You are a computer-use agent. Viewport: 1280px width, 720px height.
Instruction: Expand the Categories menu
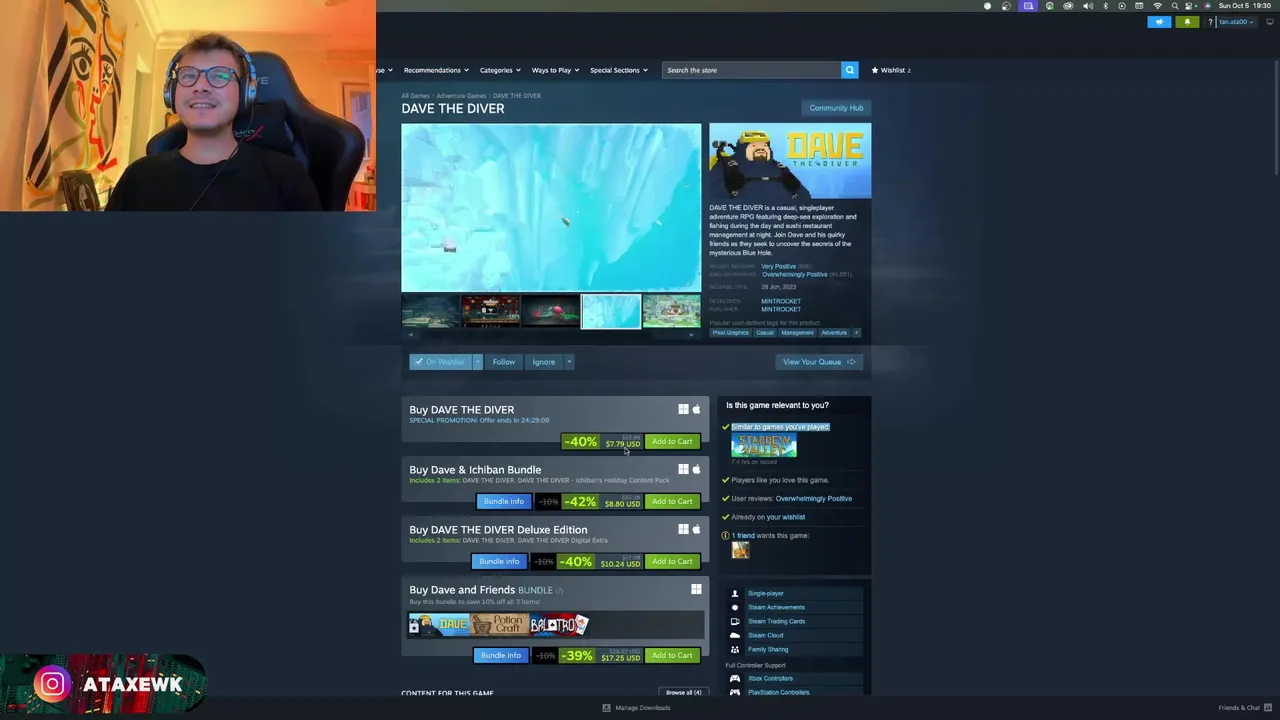coord(499,70)
